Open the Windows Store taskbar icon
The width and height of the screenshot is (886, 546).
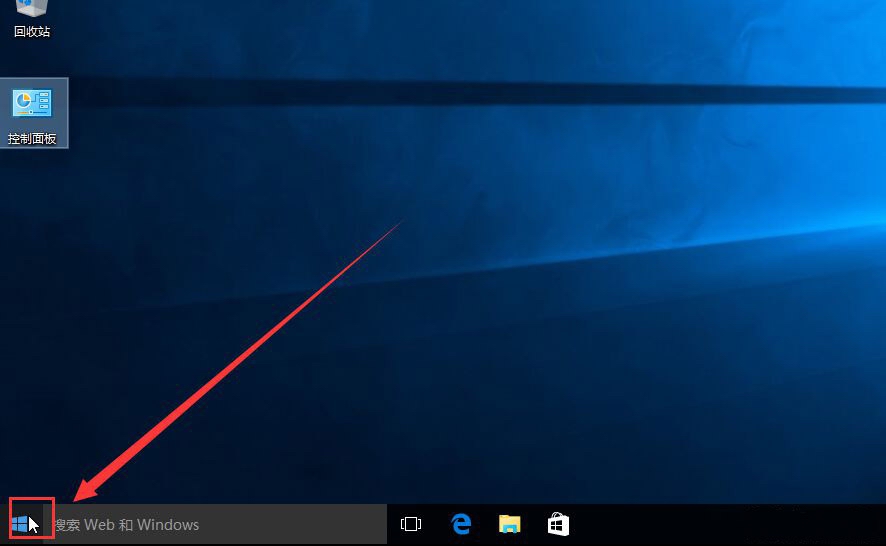(558, 525)
